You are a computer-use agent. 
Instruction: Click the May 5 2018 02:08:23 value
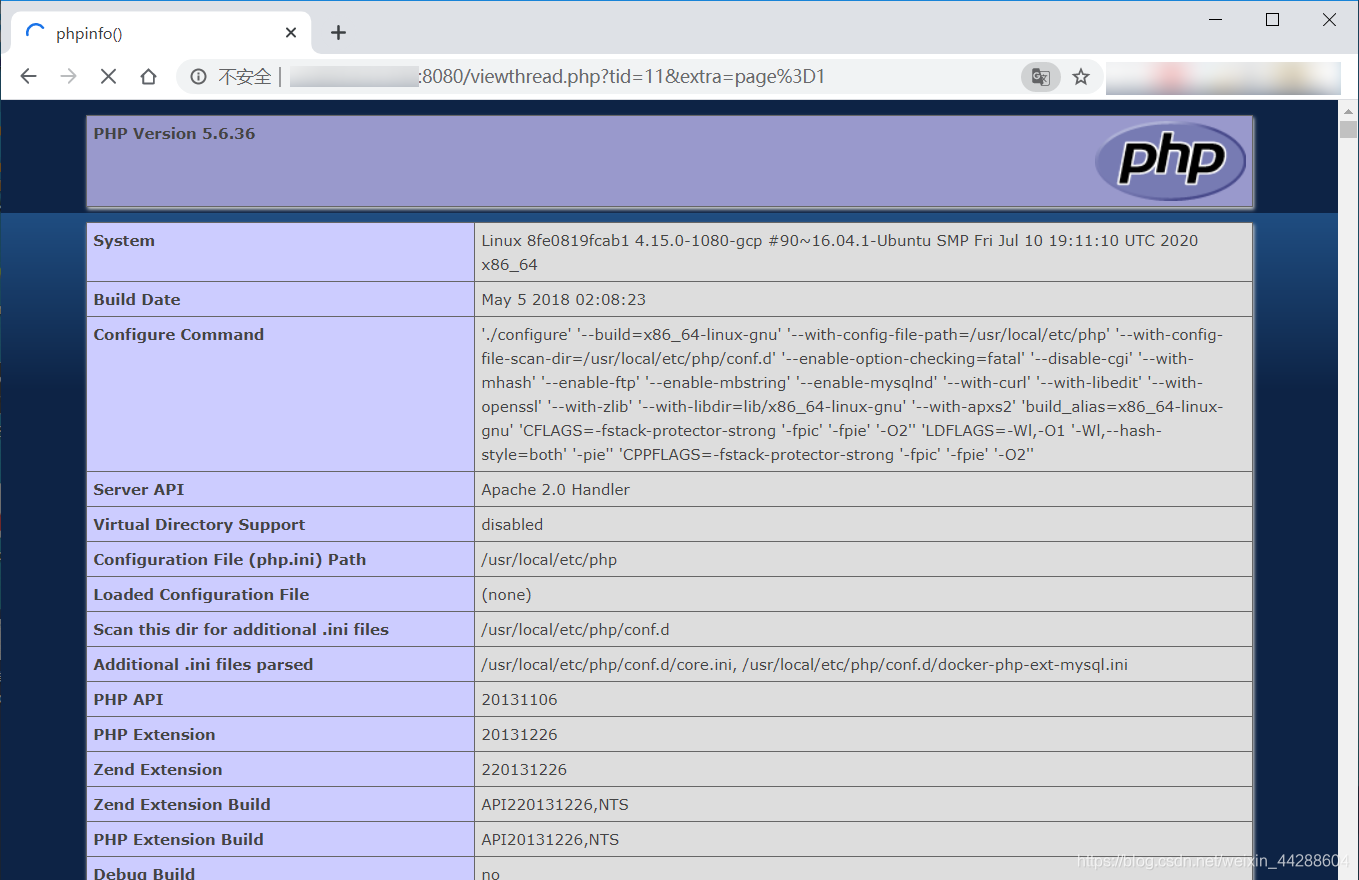click(x=563, y=300)
